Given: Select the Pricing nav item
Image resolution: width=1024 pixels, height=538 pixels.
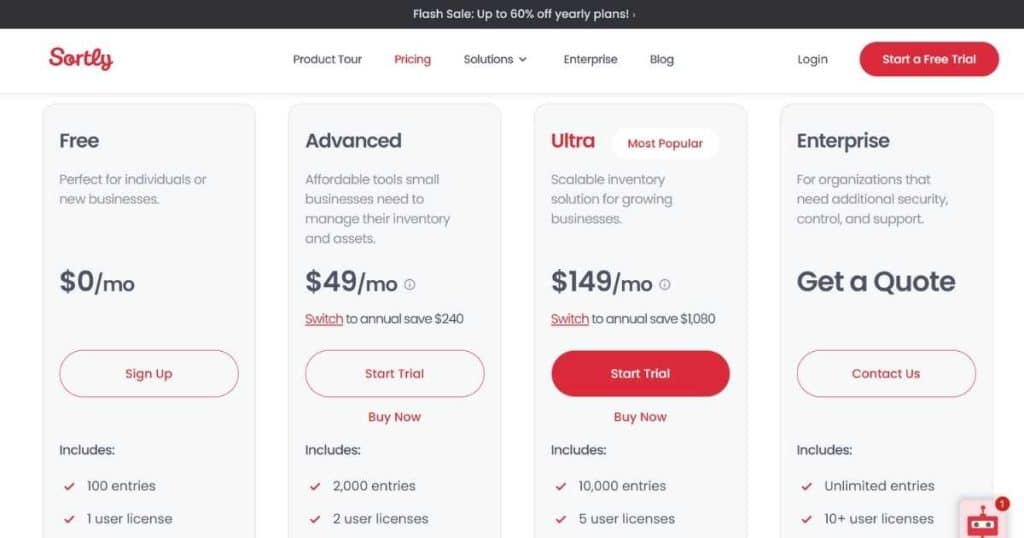Looking at the screenshot, I should point(412,59).
